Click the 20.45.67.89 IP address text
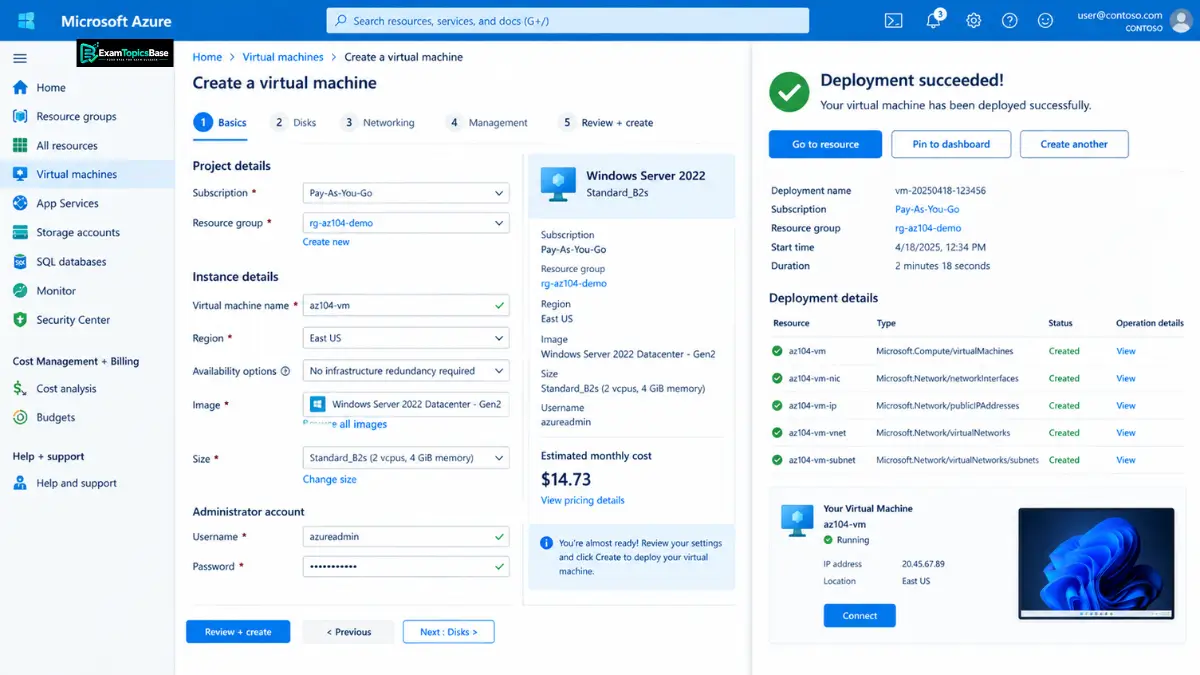This screenshot has width=1200, height=675. [x=923, y=564]
